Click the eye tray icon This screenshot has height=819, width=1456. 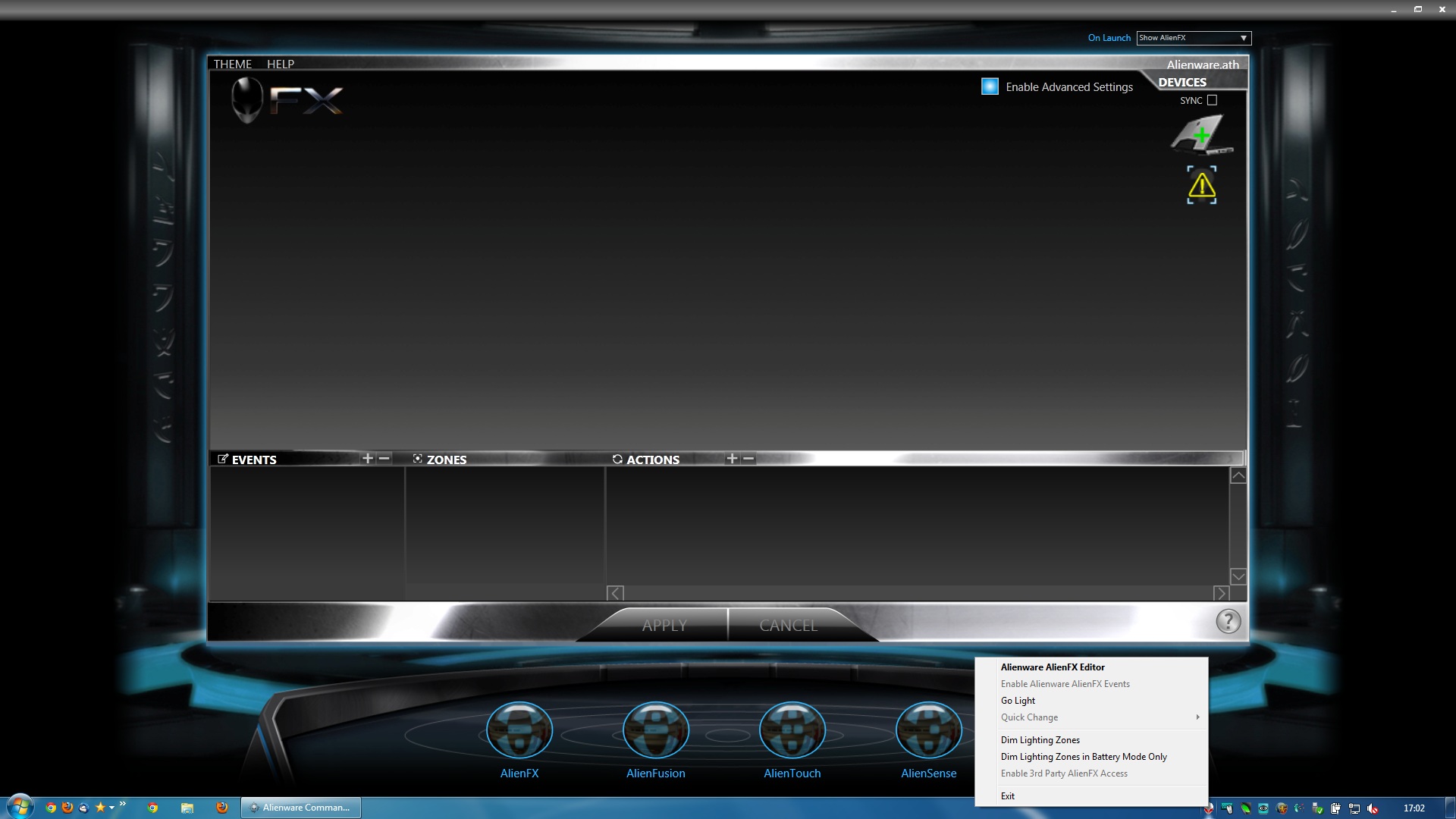tap(1263, 808)
